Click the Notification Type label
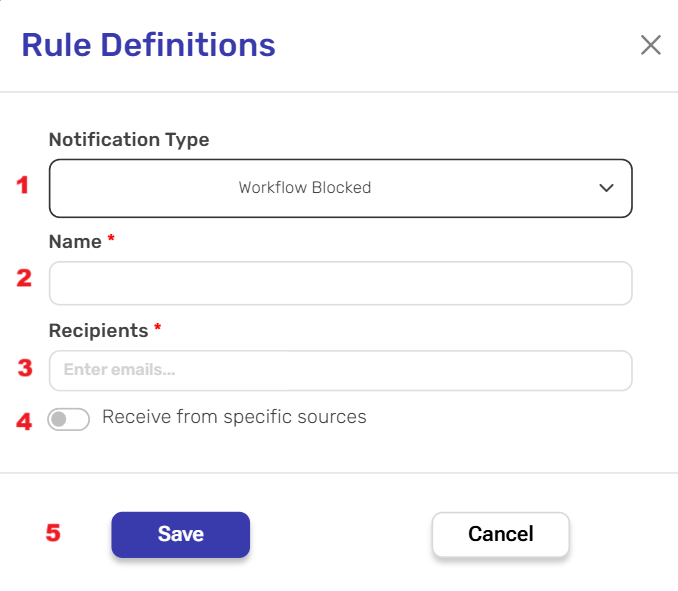The image size is (678, 591). click(129, 140)
